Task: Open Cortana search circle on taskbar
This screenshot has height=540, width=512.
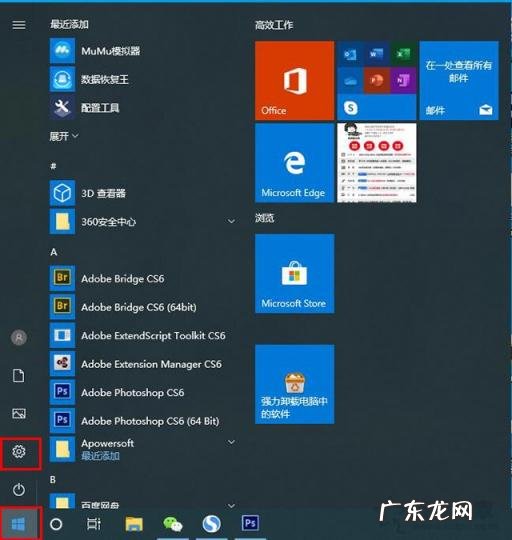Action: [56, 524]
